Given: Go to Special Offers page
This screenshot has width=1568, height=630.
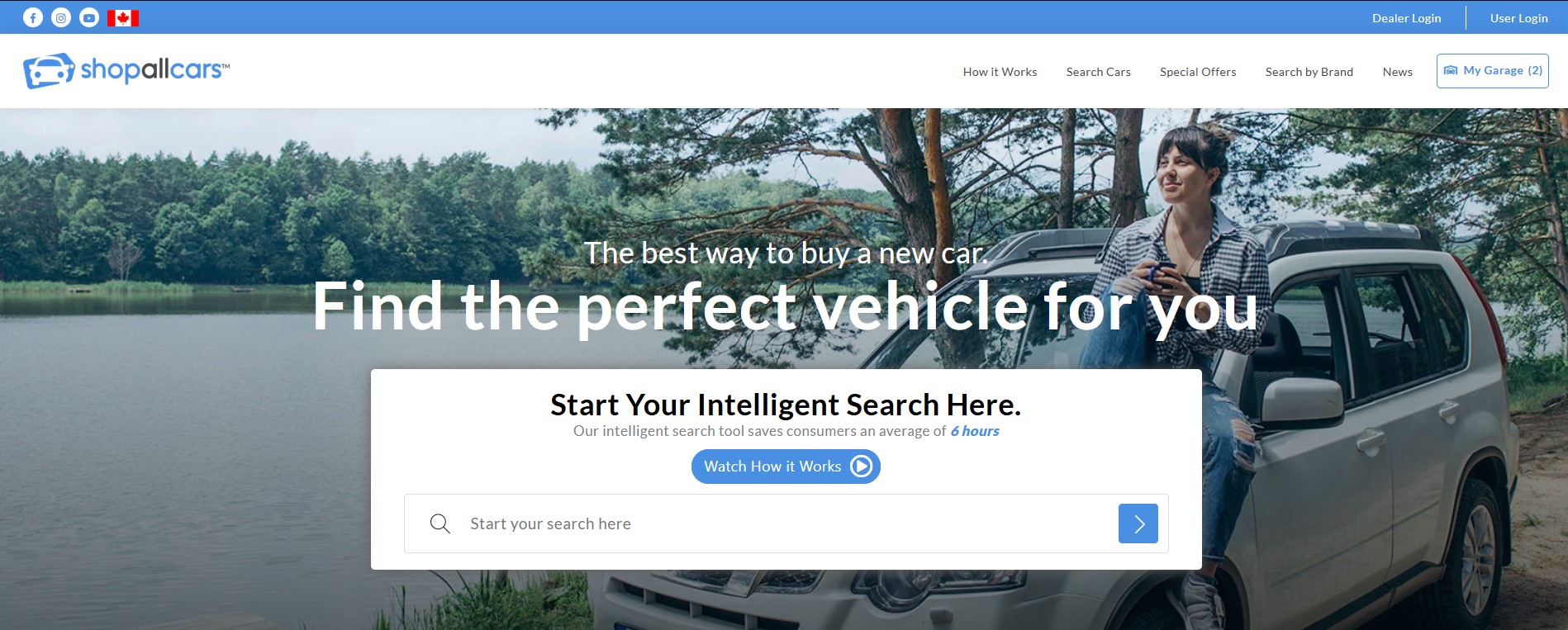Looking at the screenshot, I should pyautogui.click(x=1198, y=72).
